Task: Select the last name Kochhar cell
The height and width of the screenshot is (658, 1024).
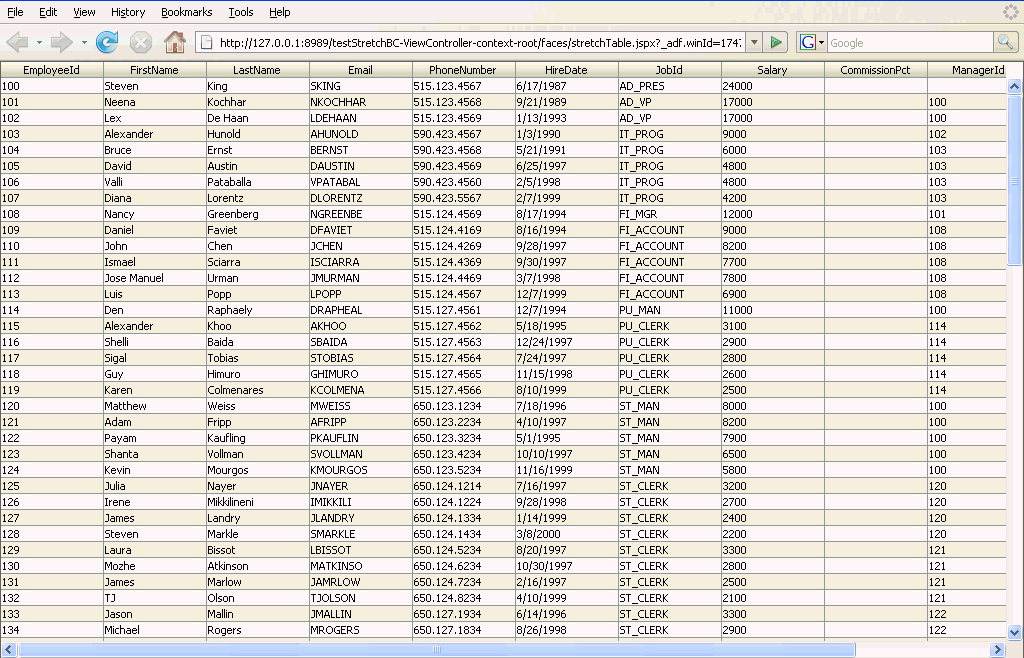Action: pos(257,102)
